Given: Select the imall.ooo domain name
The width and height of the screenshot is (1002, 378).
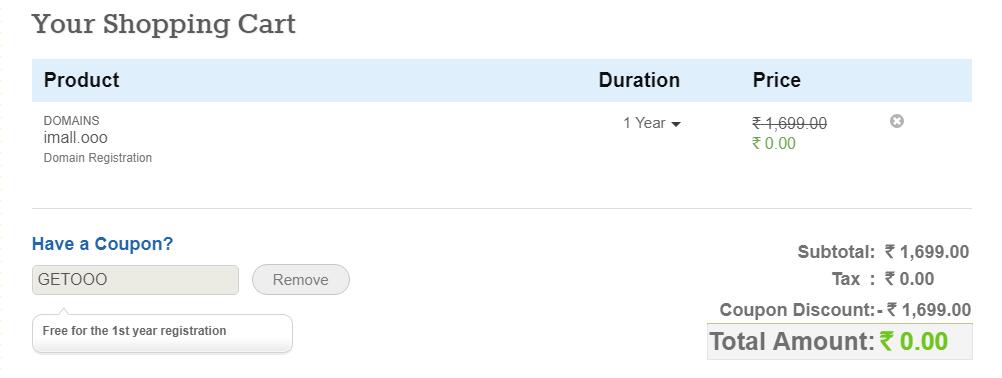Looking at the screenshot, I should click(75, 138).
